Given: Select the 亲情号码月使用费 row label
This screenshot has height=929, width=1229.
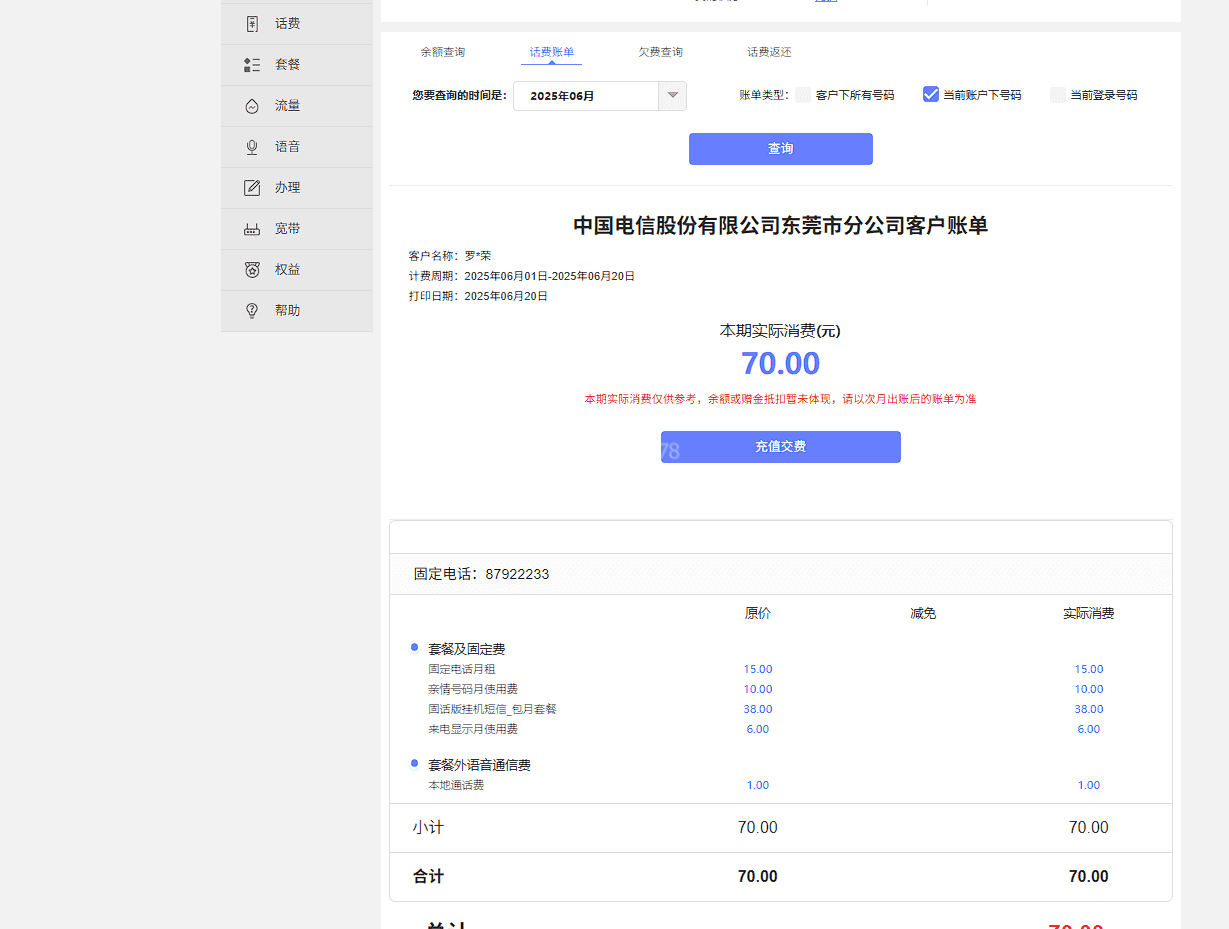Looking at the screenshot, I should click(473, 689).
